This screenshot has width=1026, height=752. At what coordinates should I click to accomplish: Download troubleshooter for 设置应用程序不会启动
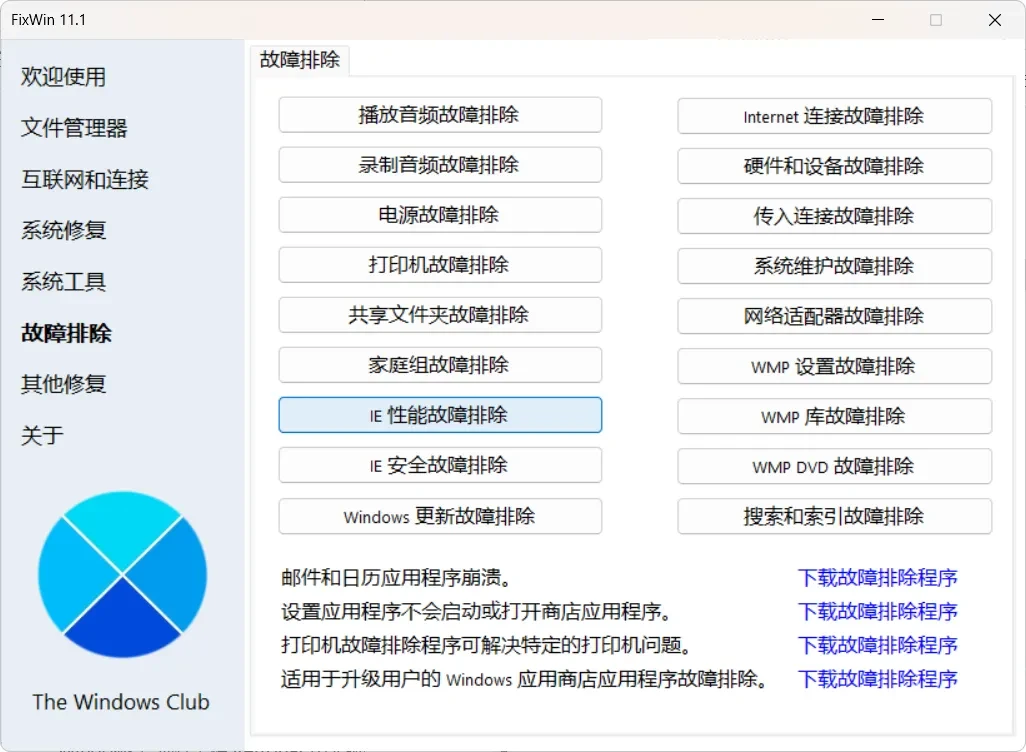877,611
